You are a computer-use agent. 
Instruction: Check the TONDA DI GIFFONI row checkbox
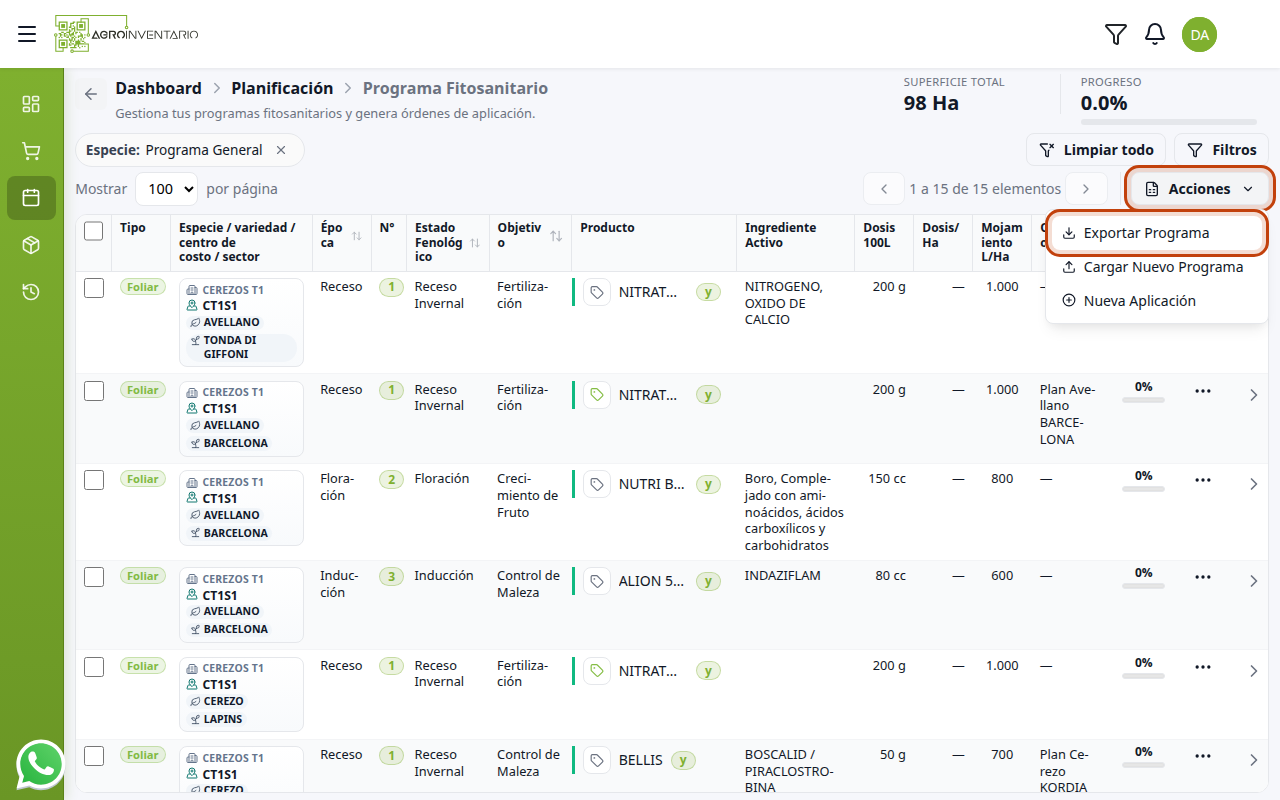(x=94, y=288)
